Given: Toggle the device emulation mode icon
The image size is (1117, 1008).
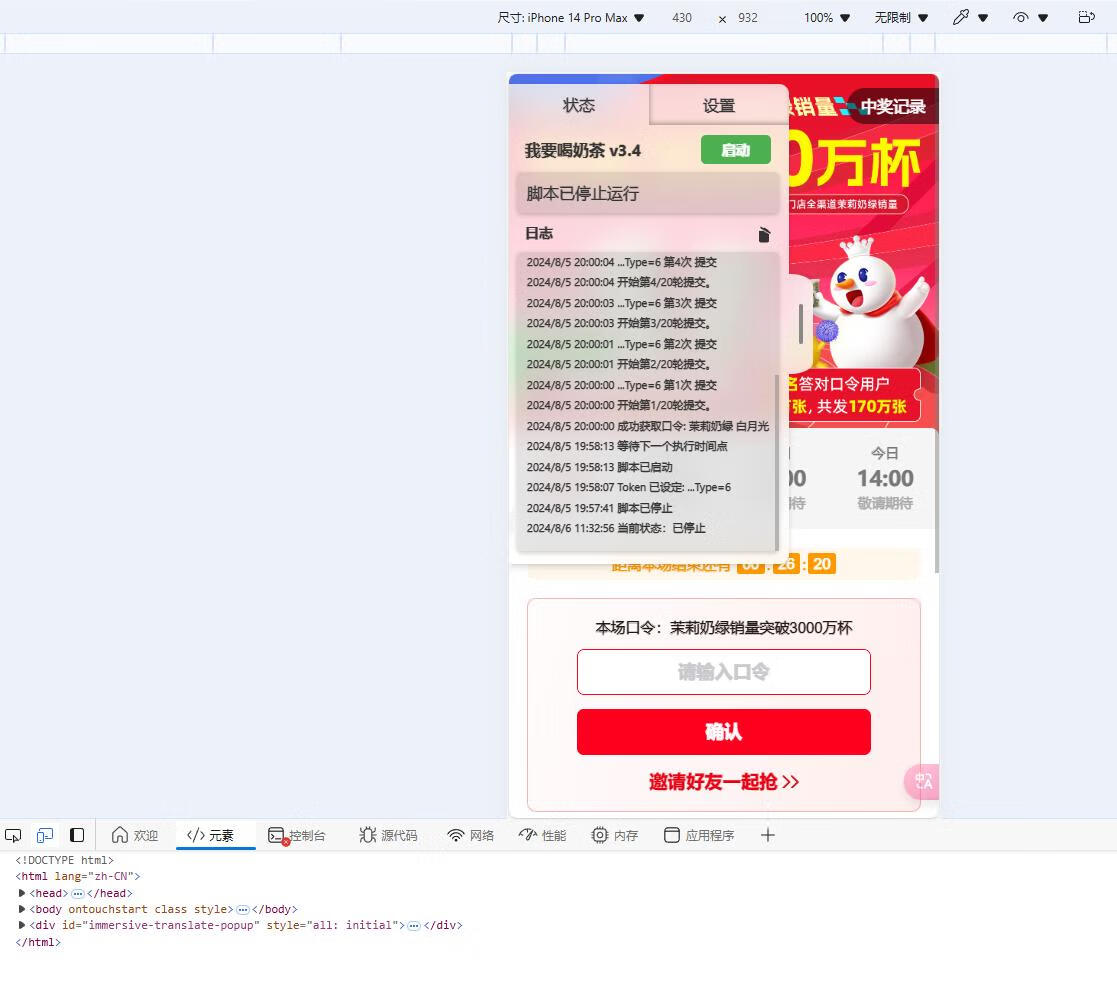Looking at the screenshot, I should [x=44, y=835].
